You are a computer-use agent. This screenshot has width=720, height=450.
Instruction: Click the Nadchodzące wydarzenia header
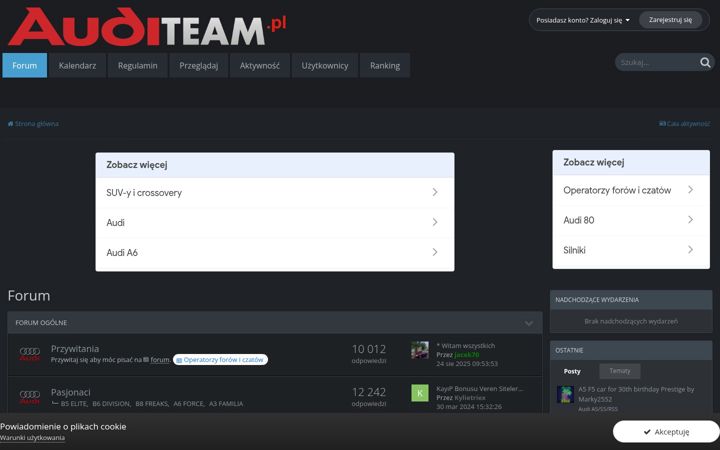pyautogui.click(x=631, y=300)
